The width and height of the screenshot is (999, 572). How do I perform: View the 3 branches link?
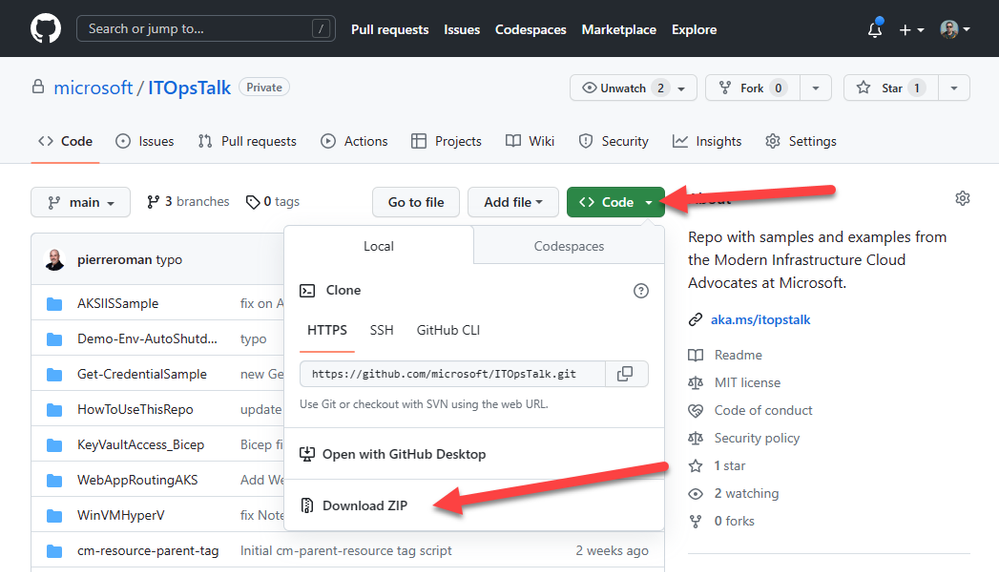point(188,201)
